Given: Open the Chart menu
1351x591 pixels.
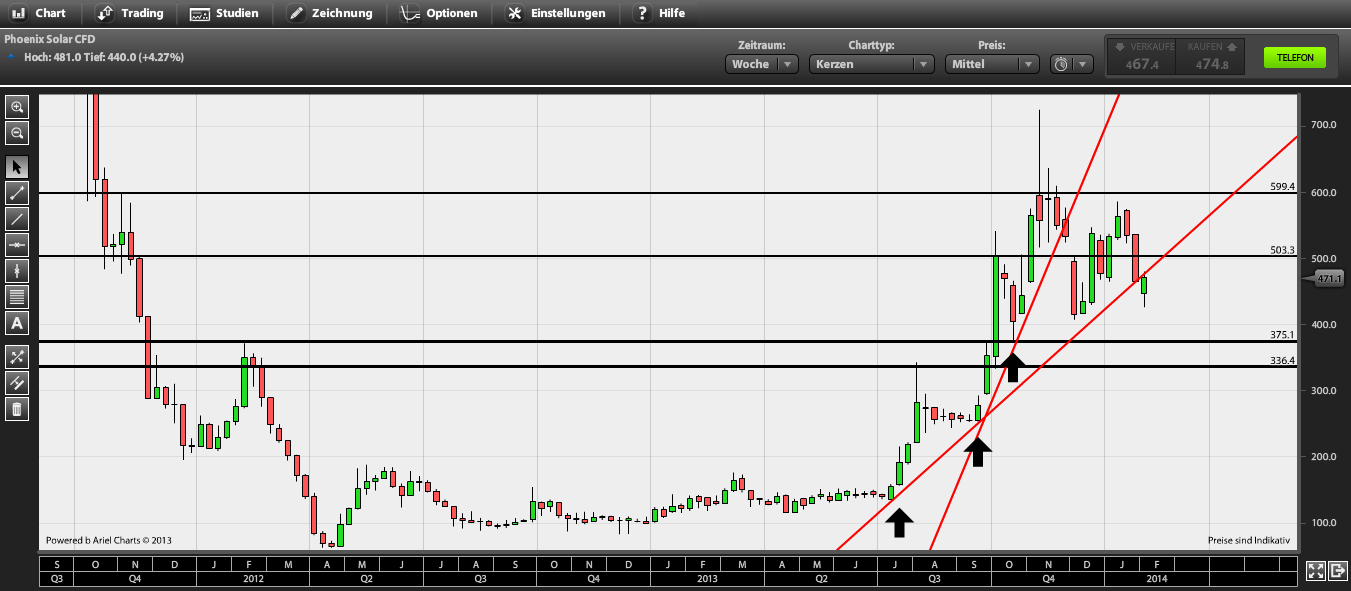Looking at the screenshot, I should [39, 14].
